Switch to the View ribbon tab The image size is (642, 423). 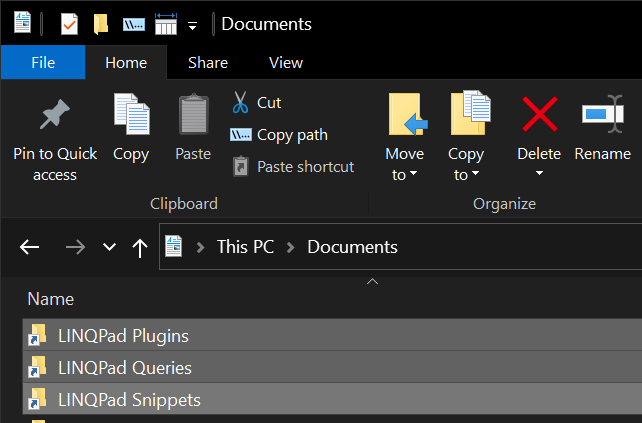286,62
